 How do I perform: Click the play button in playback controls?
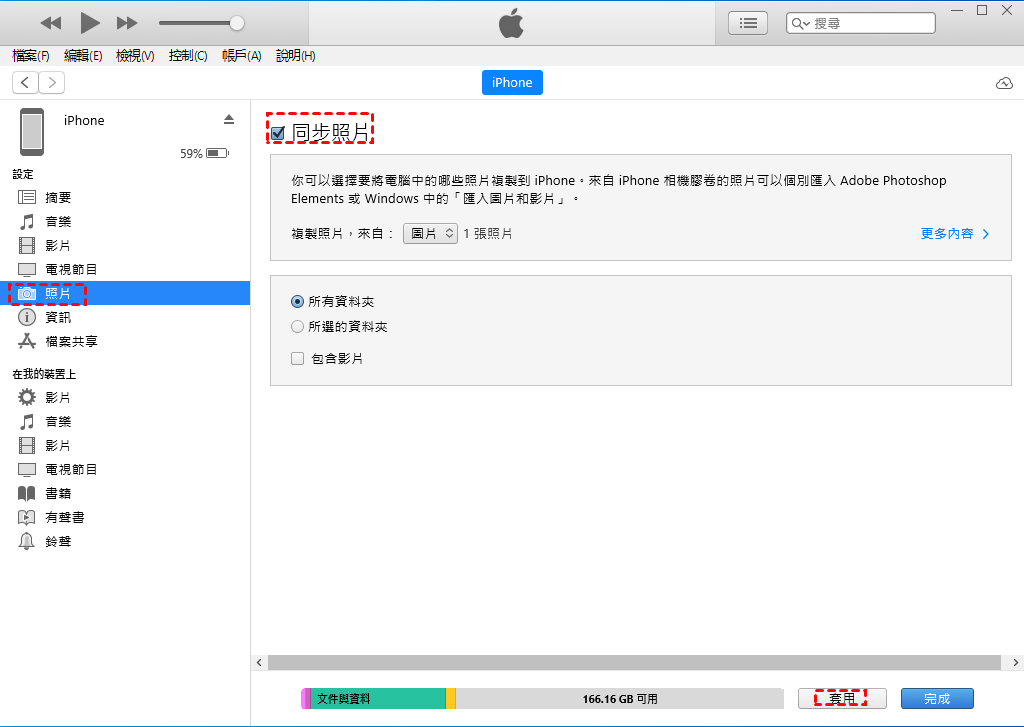(90, 22)
